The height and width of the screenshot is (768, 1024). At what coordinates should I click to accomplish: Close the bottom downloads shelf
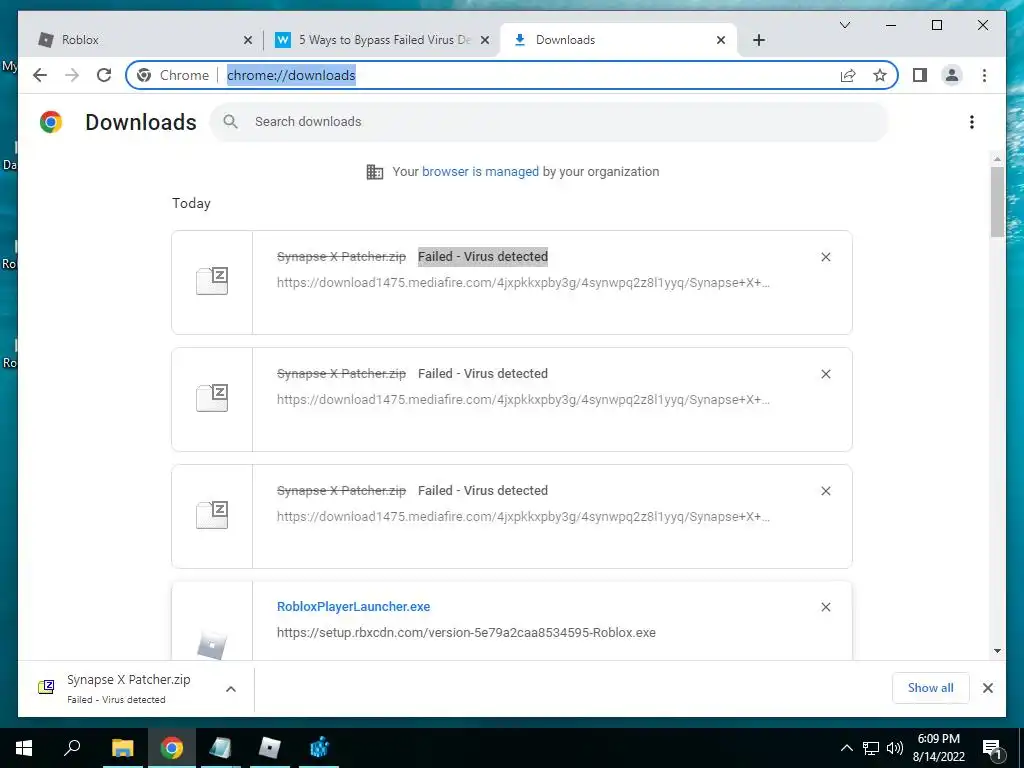987,688
